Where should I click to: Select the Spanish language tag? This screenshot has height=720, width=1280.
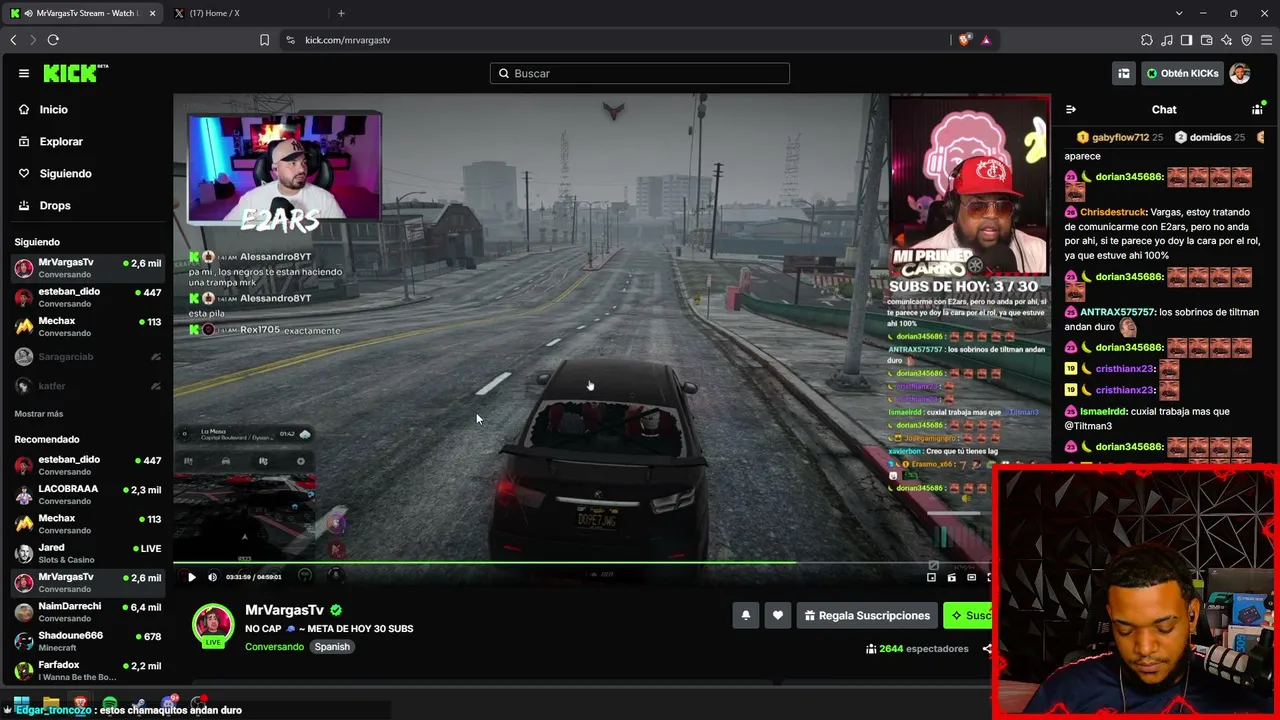point(332,647)
